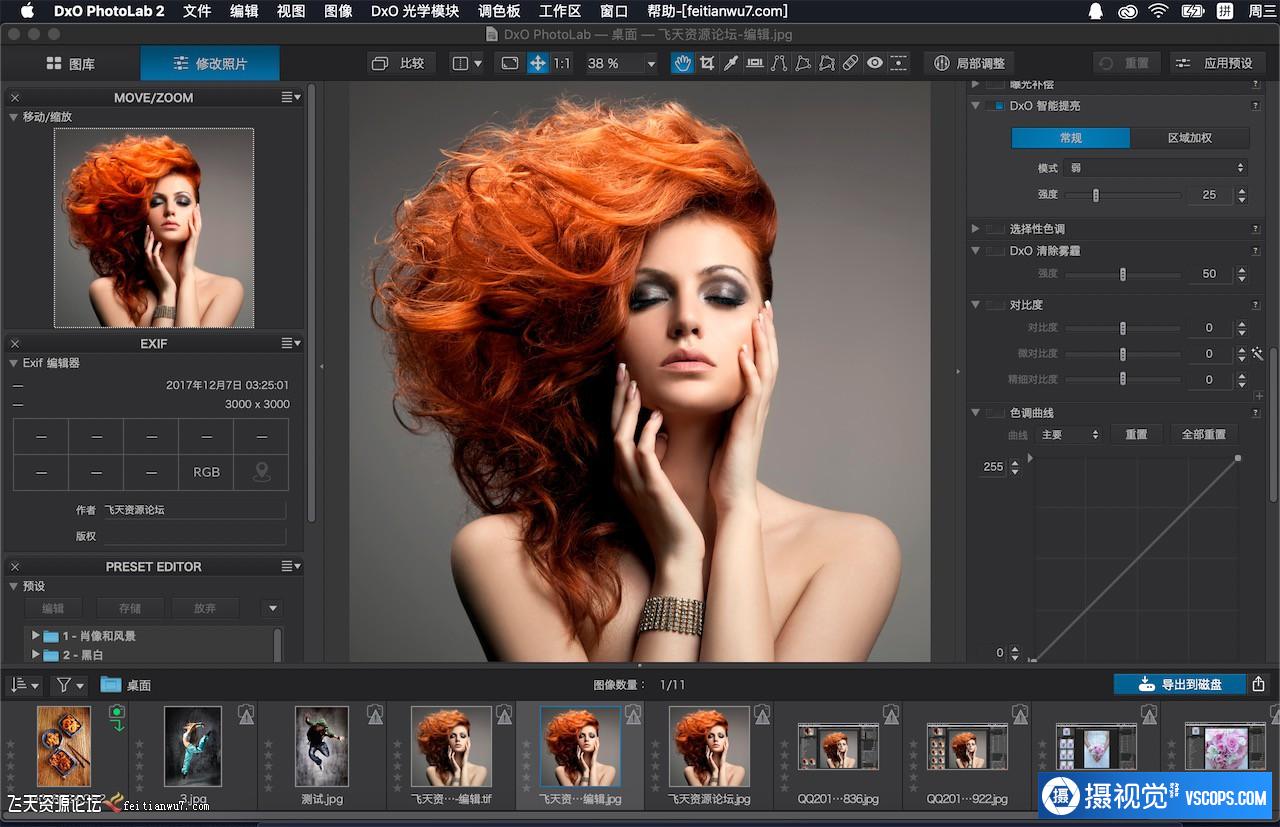Image resolution: width=1280 pixels, height=827 pixels.
Task: Enable the 对比度 correction toggle
Action: pos(995,305)
